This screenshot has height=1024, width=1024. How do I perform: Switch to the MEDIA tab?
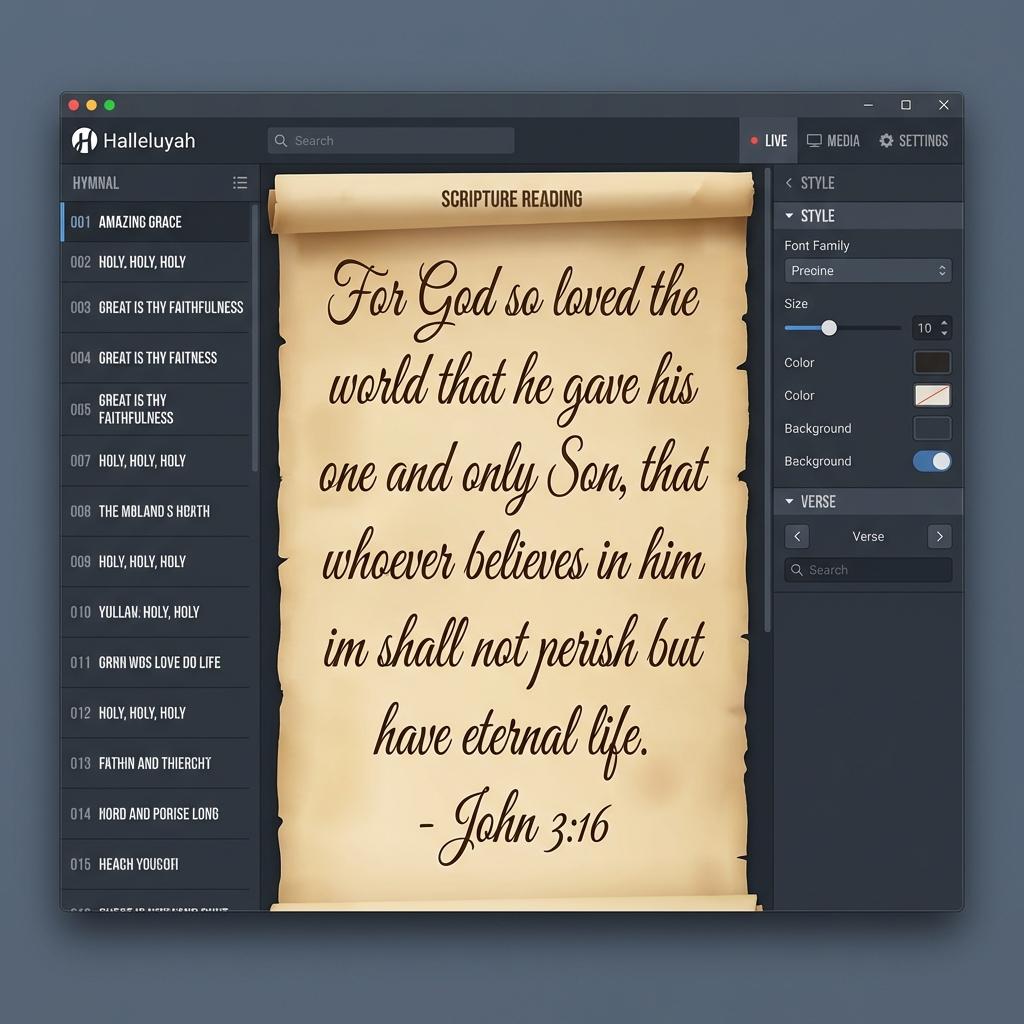[x=833, y=140]
